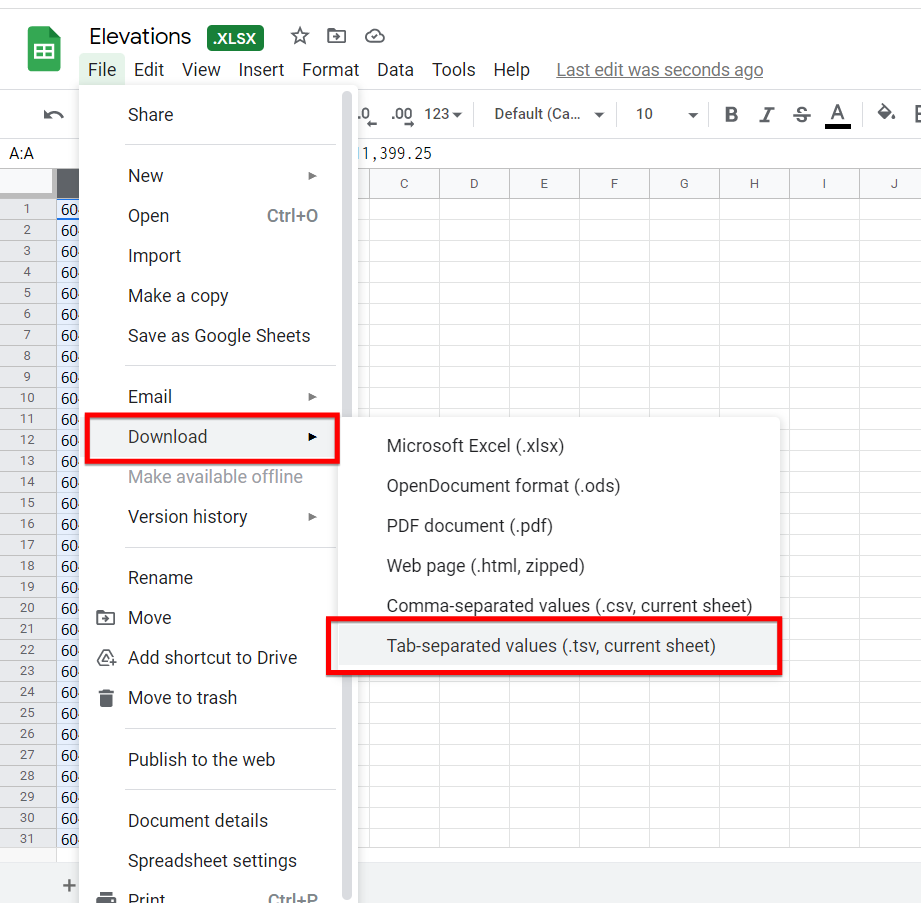Click the Drive shortcut icon in File menu
Screen dimensions: 921x903
(x=106, y=657)
